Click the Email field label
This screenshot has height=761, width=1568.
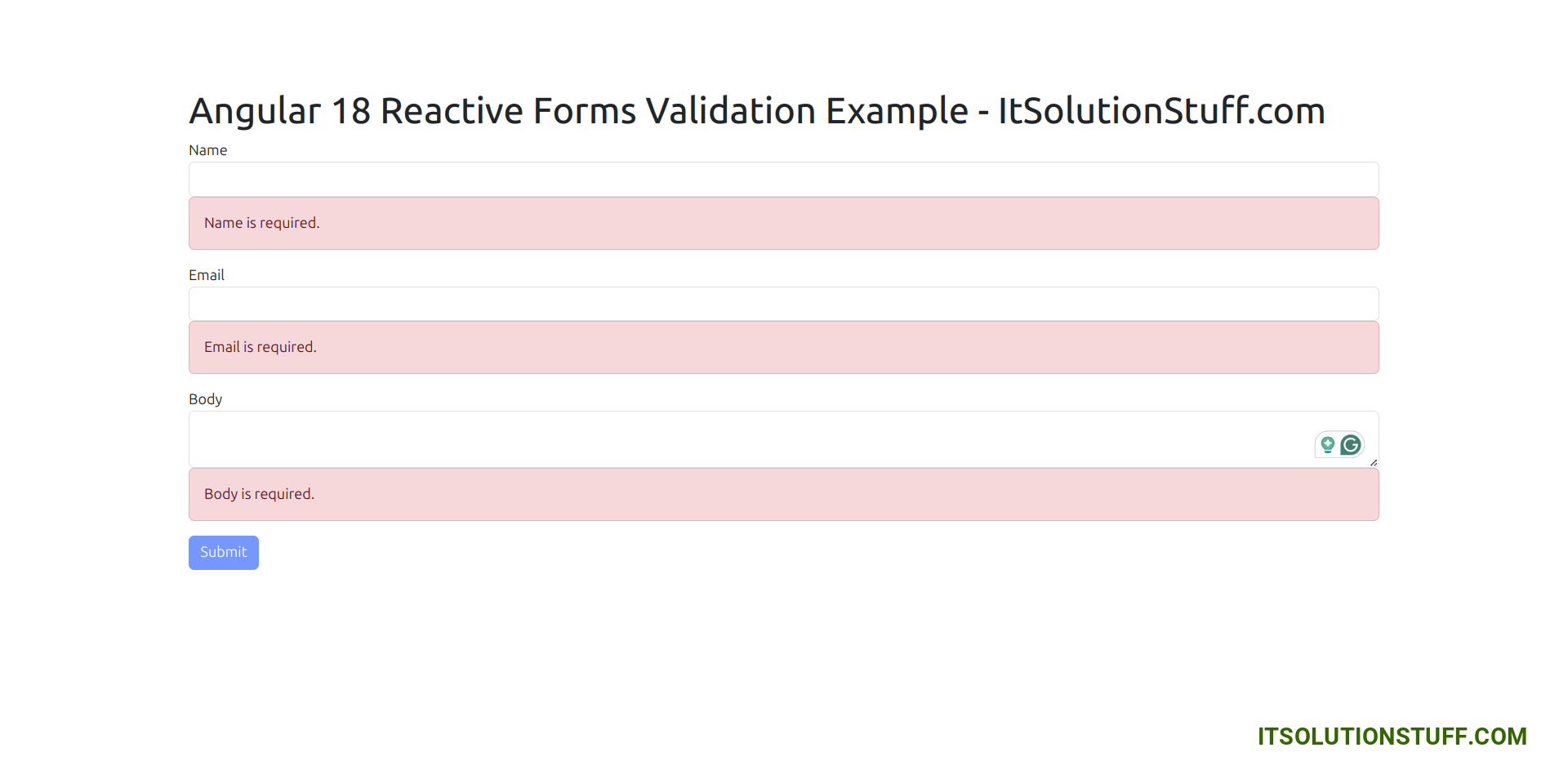point(207,275)
